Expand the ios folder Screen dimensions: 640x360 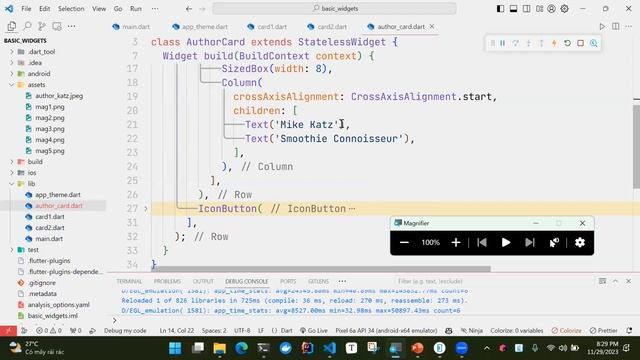pyautogui.click(x=12, y=173)
